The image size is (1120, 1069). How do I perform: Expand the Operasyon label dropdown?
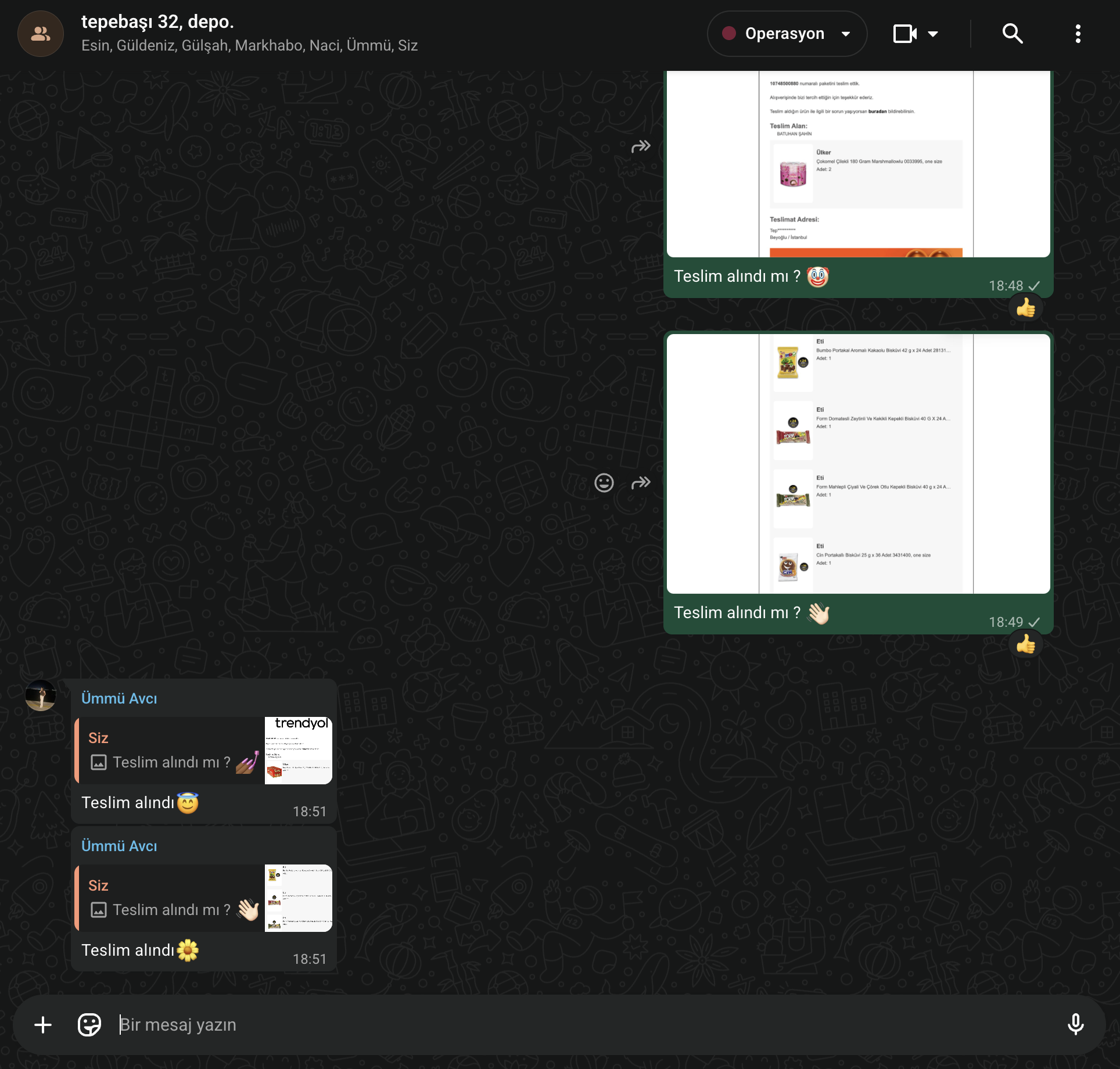(x=787, y=34)
